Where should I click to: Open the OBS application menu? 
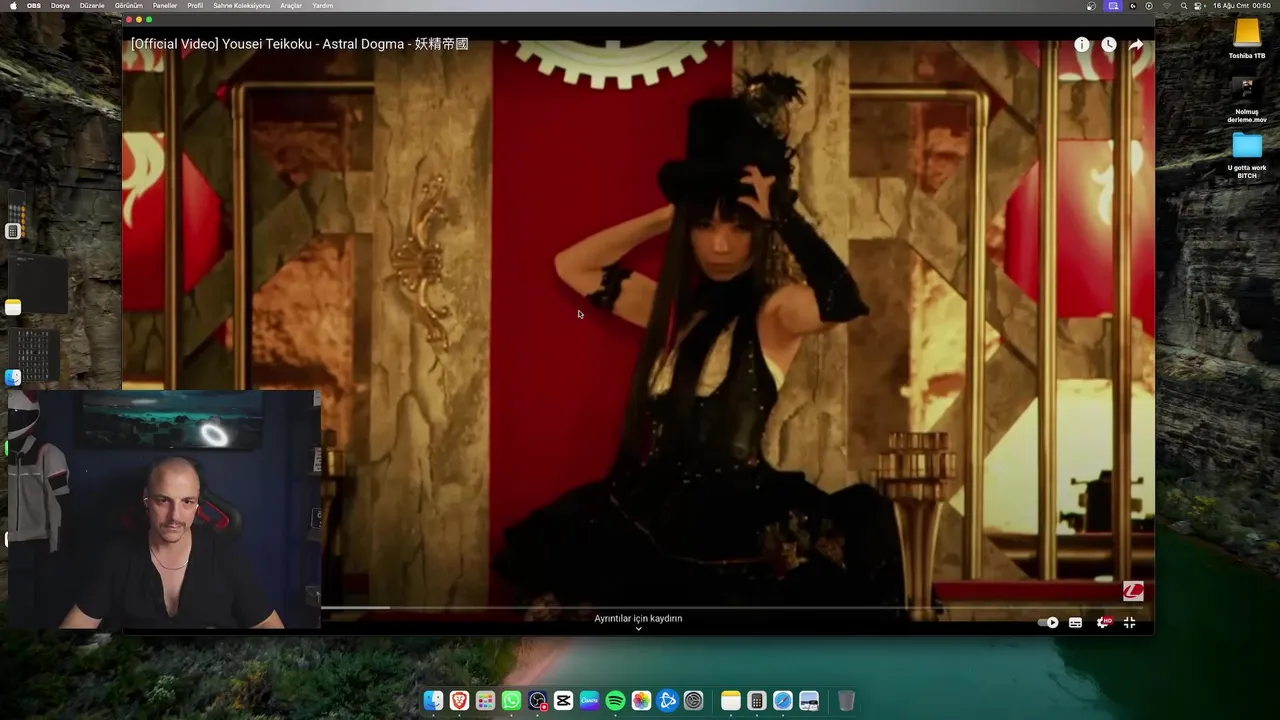point(34,6)
